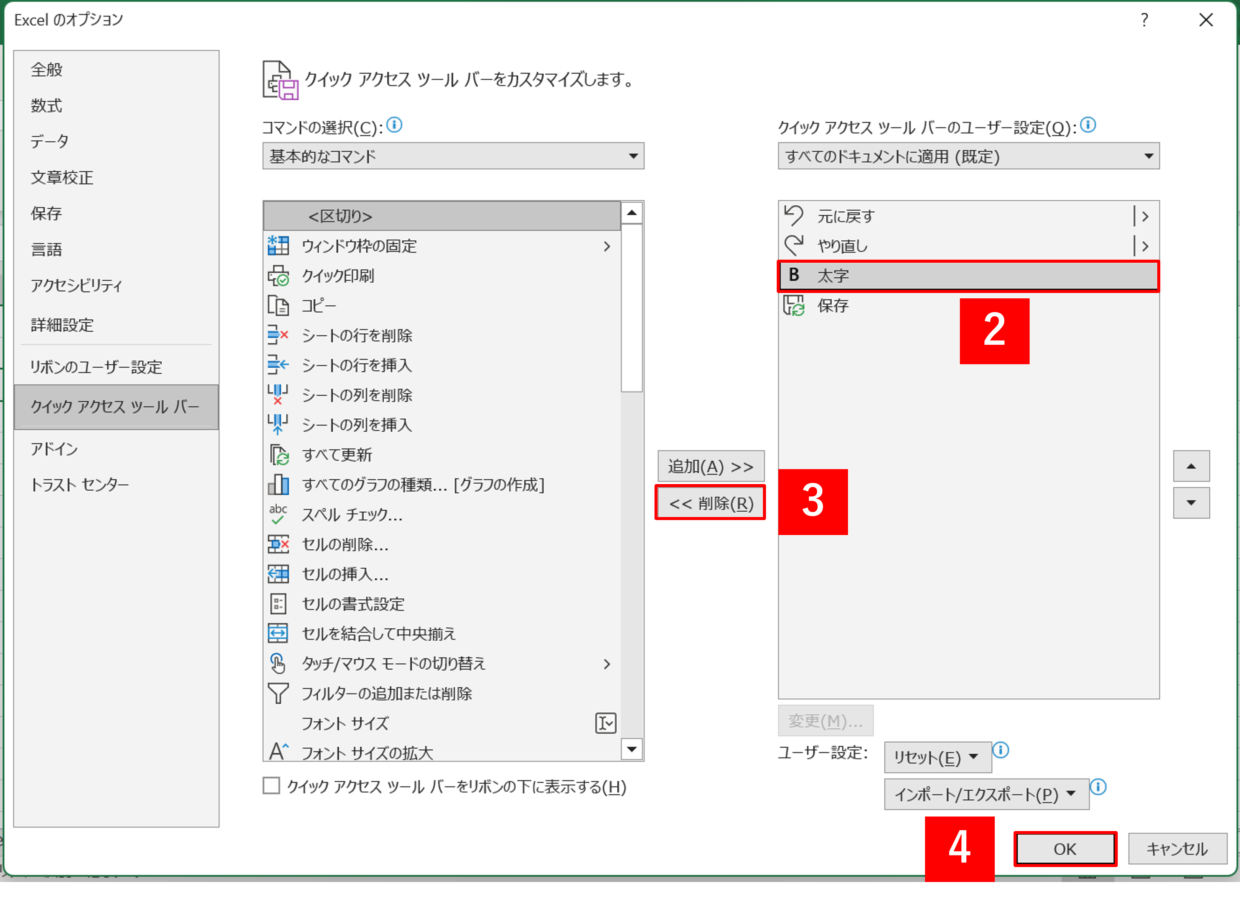Image resolution: width=1240 pixels, height=900 pixels.
Task: Open the リセット(E) dropdown button
Action: pyautogui.click(x=938, y=757)
